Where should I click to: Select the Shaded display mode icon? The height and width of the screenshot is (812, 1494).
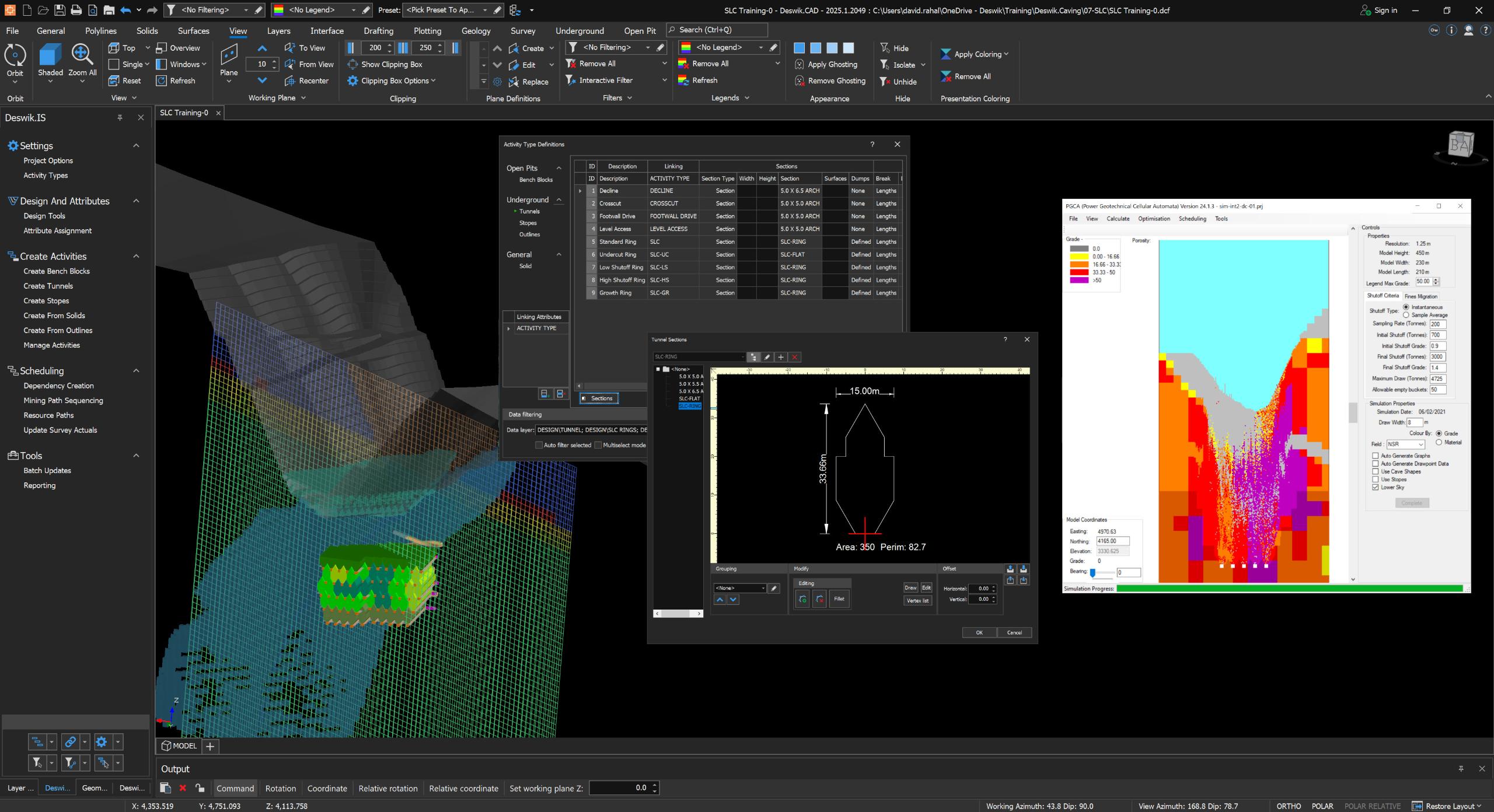click(x=50, y=56)
